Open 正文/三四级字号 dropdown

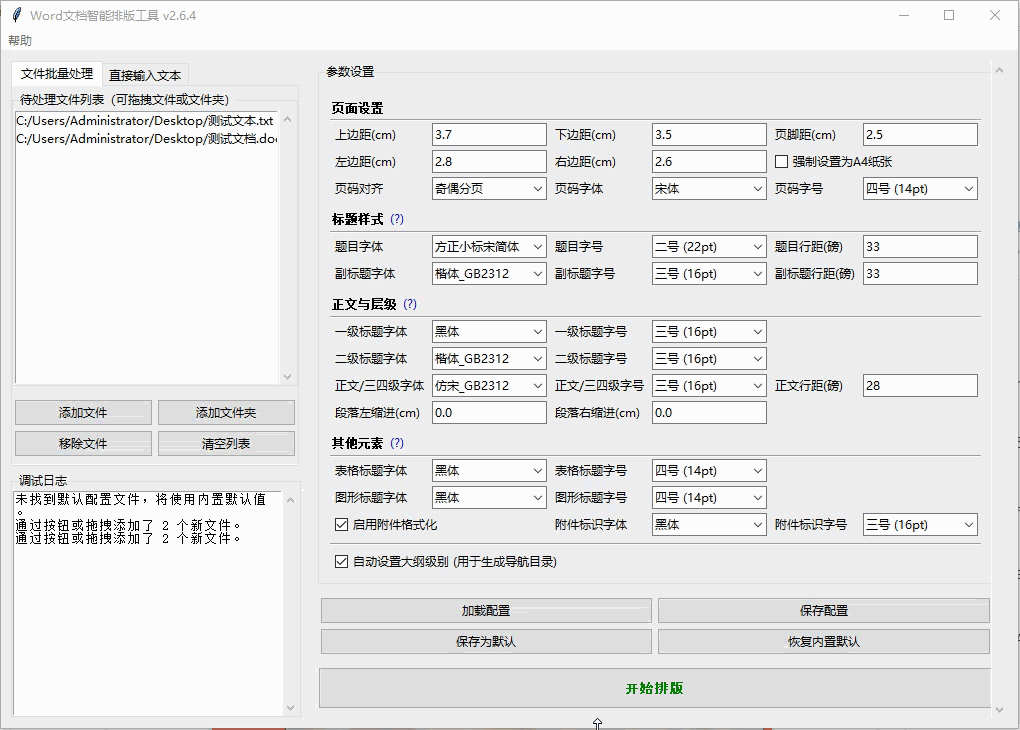tap(709, 386)
